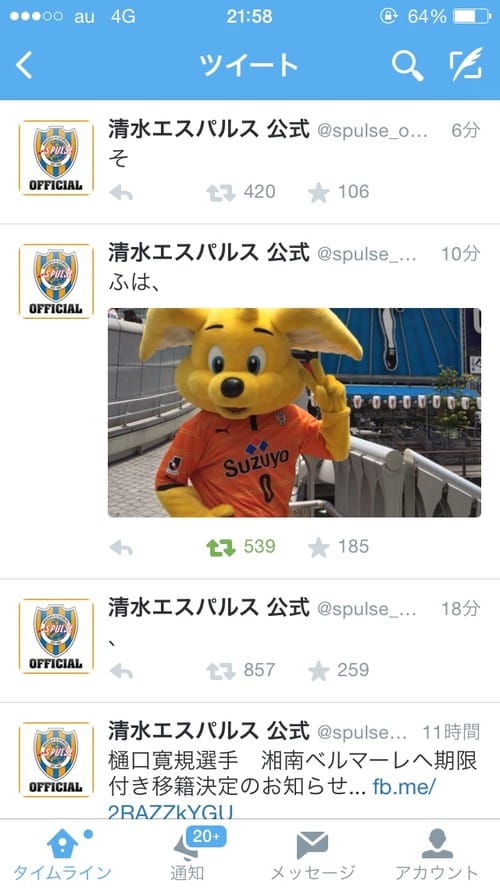Undo the green retweet showing 539

click(220, 547)
